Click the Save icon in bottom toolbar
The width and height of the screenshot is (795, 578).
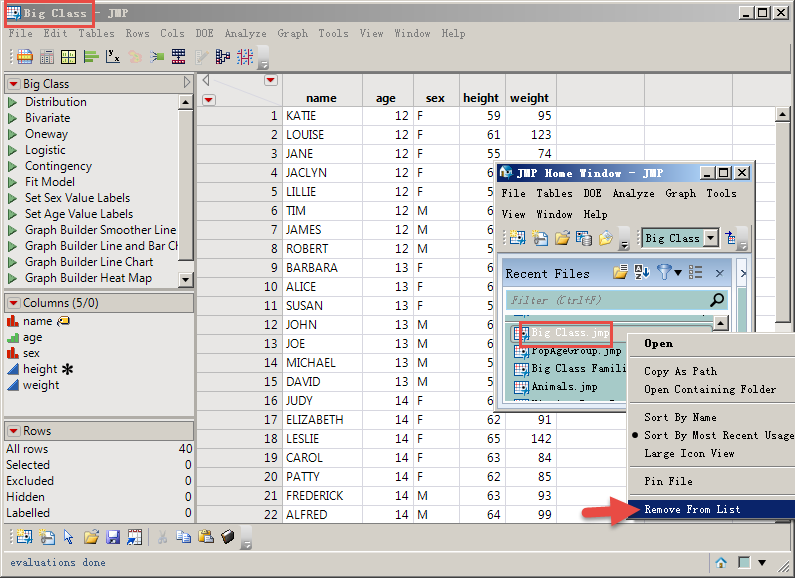pos(113,537)
